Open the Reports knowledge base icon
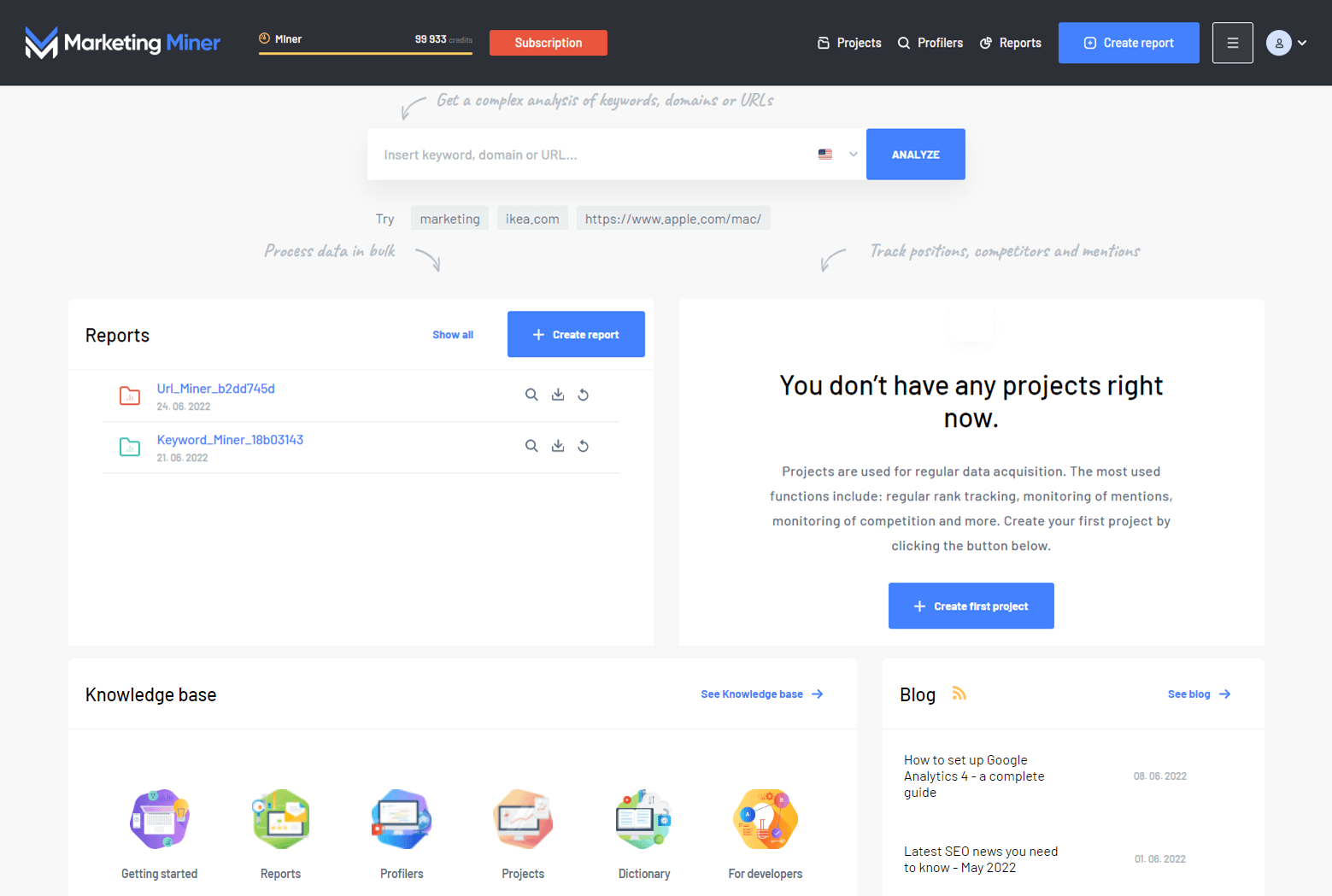The image size is (1332, 896). click(x=280, y=819)
